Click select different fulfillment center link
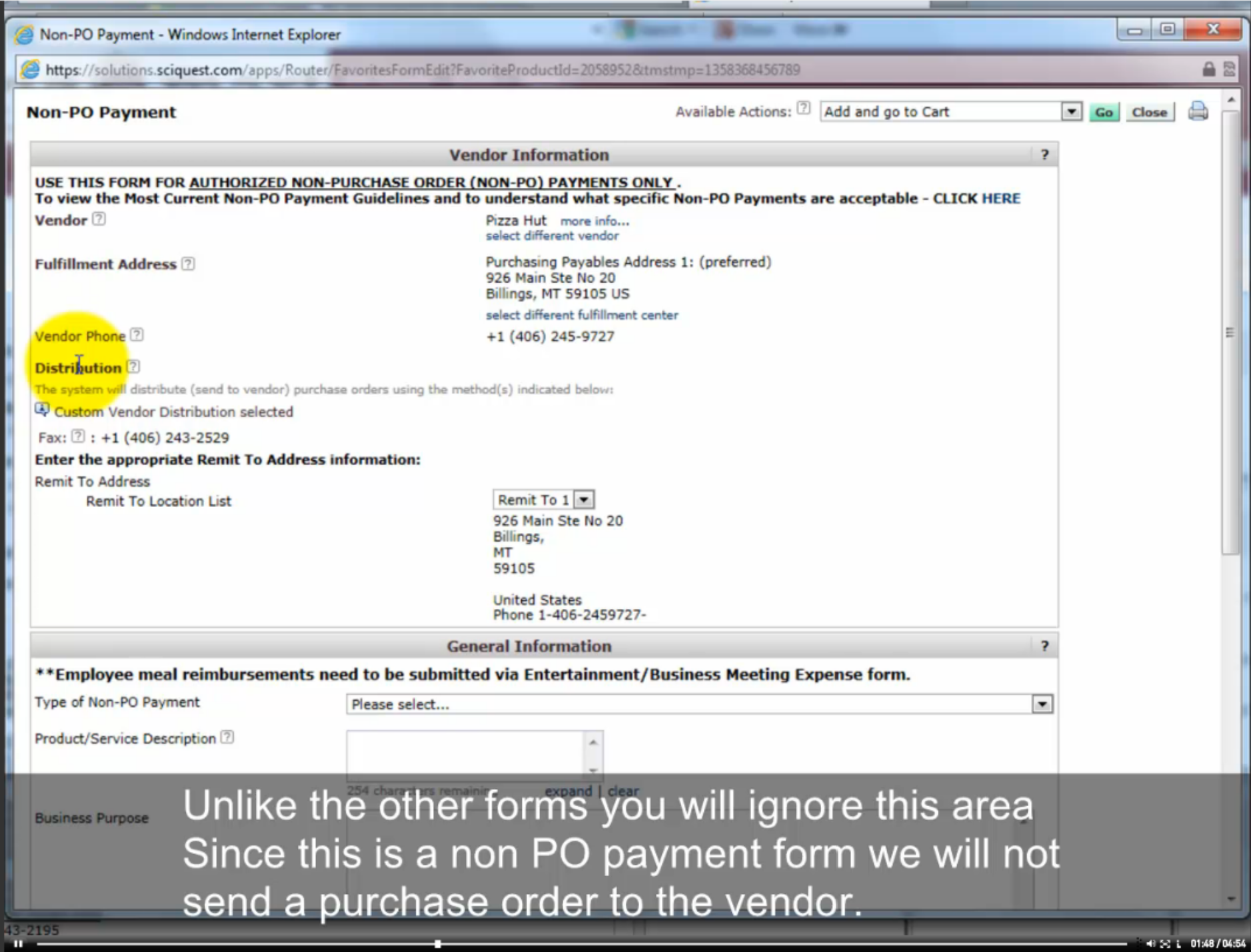 [582, 315]
